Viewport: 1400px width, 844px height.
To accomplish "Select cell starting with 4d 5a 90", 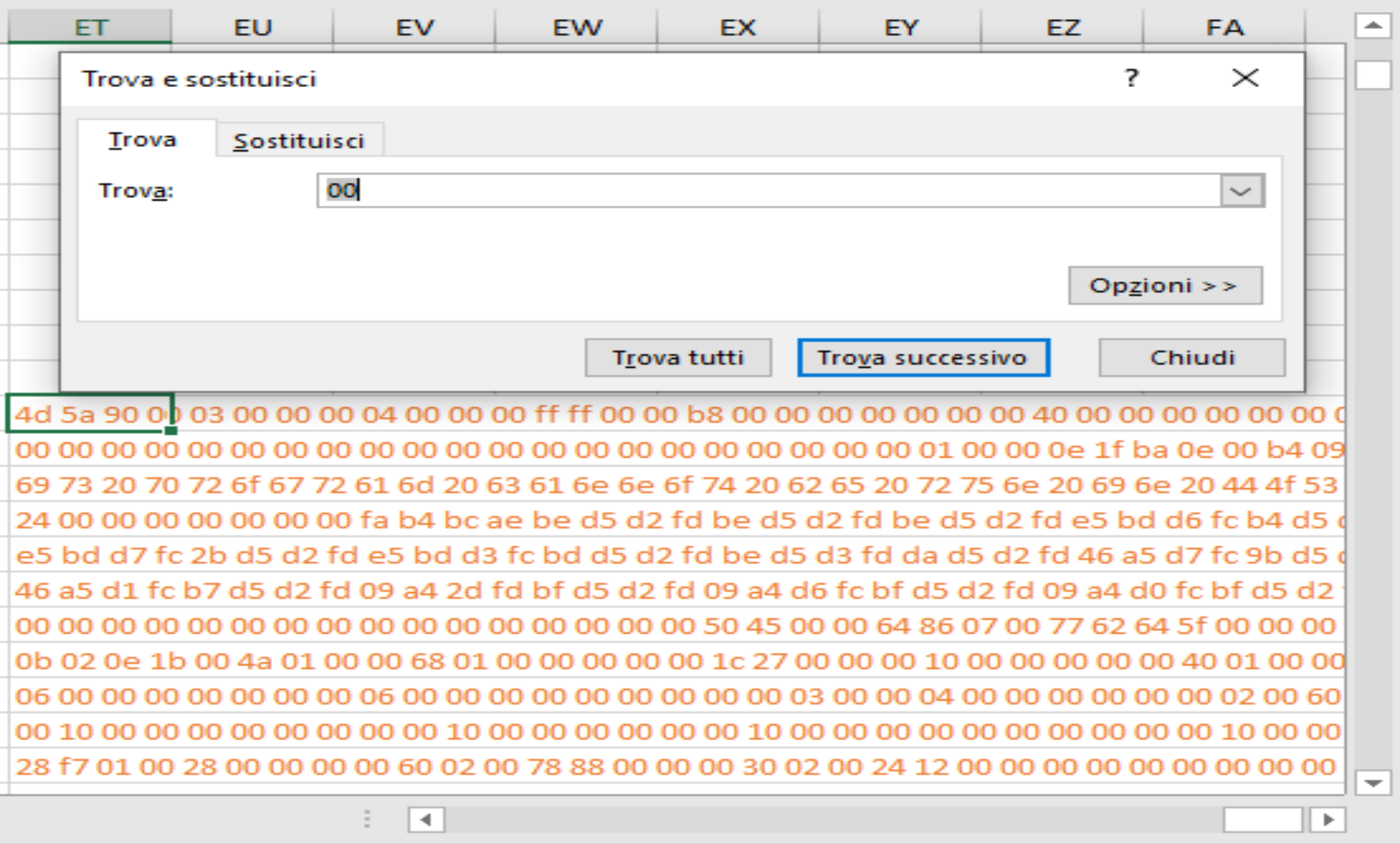I will [90, 414].
